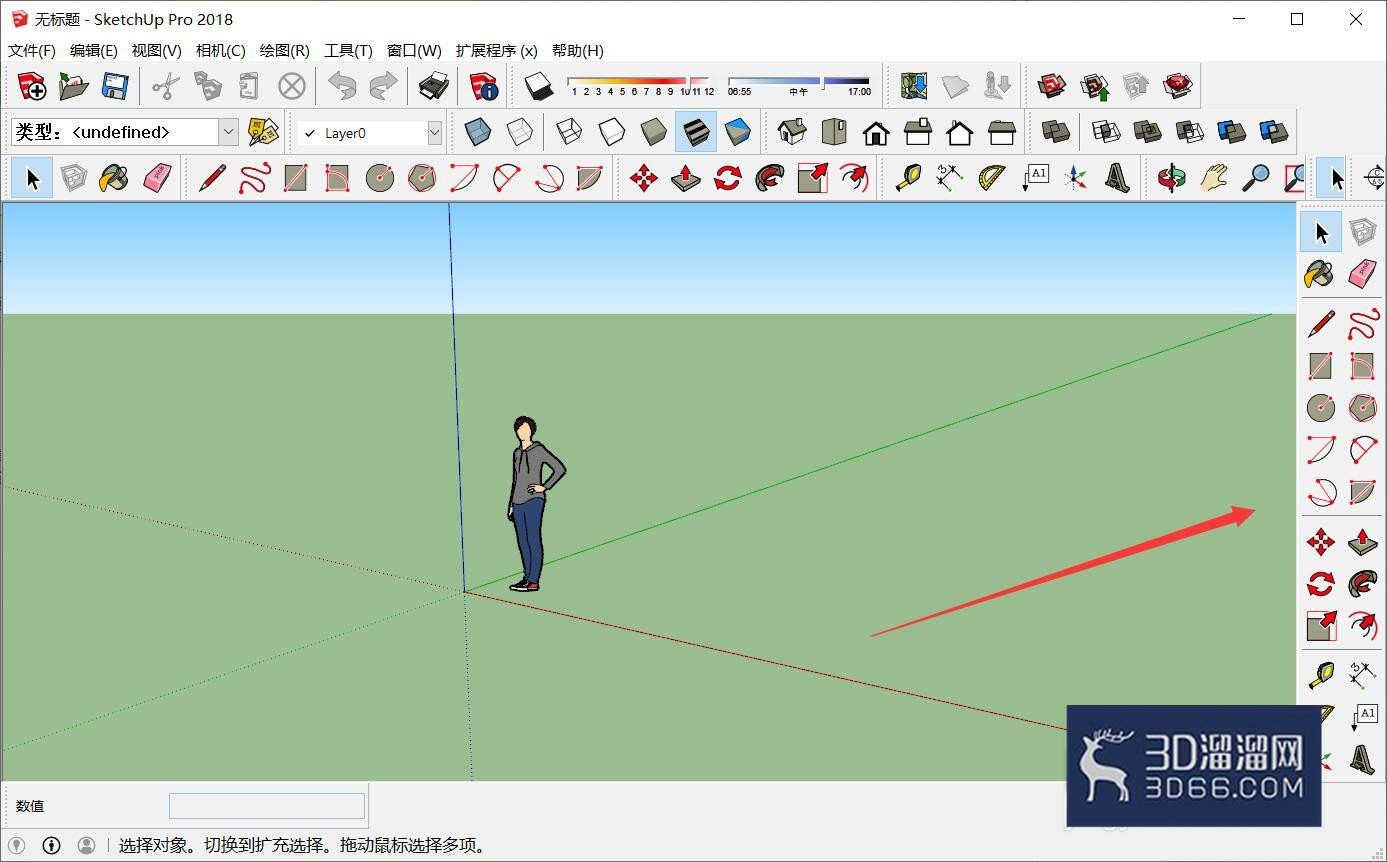Click the Open file folder icon

(74, 86)
